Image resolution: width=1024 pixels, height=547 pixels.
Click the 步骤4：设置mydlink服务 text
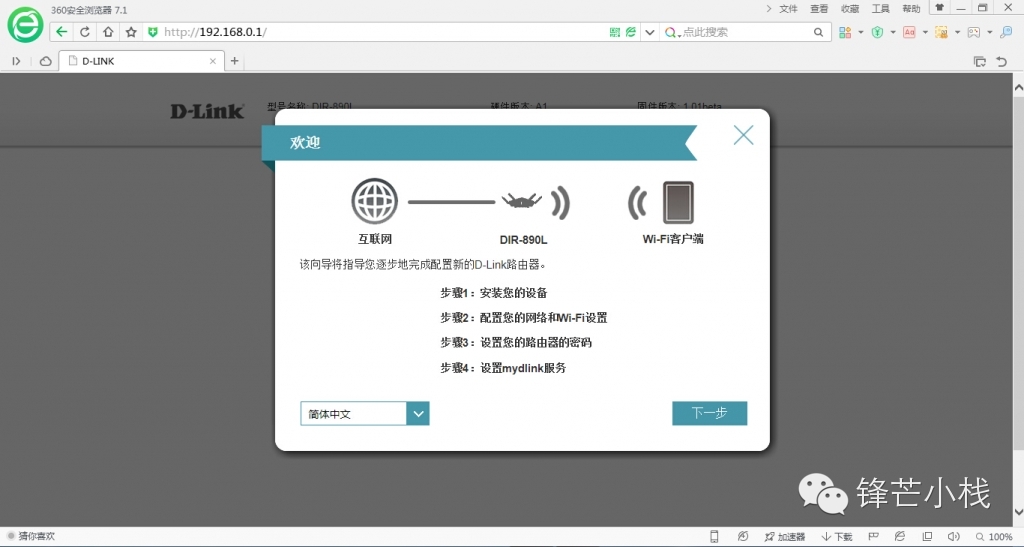503,368
